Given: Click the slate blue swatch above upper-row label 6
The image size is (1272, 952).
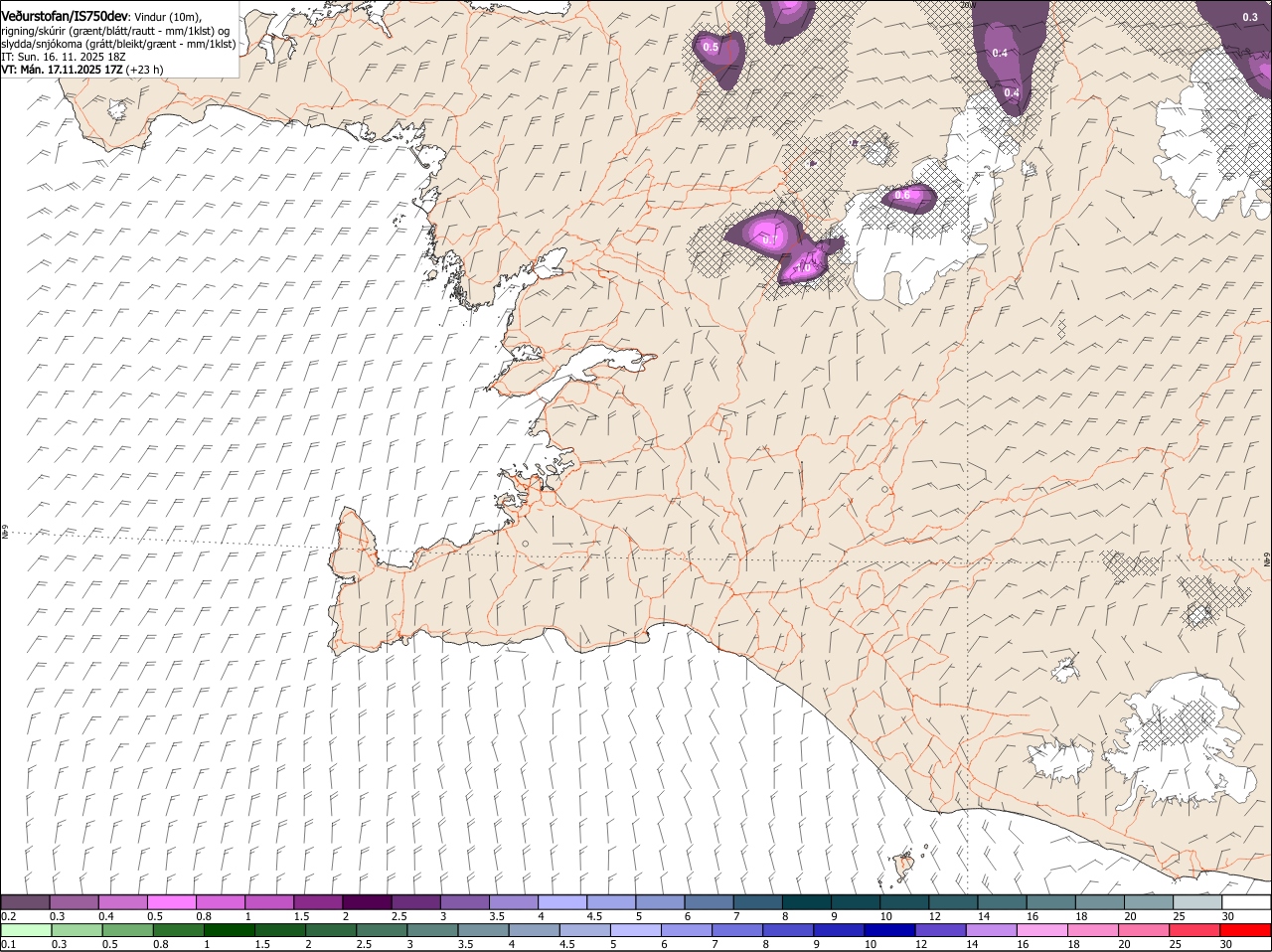Looking at the screenshot, I should (x=708, y=902).
